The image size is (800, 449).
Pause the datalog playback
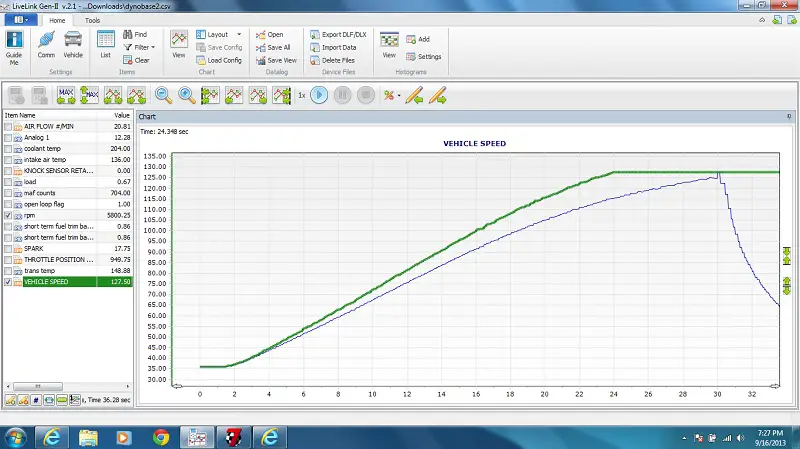[x=342, y=95]
